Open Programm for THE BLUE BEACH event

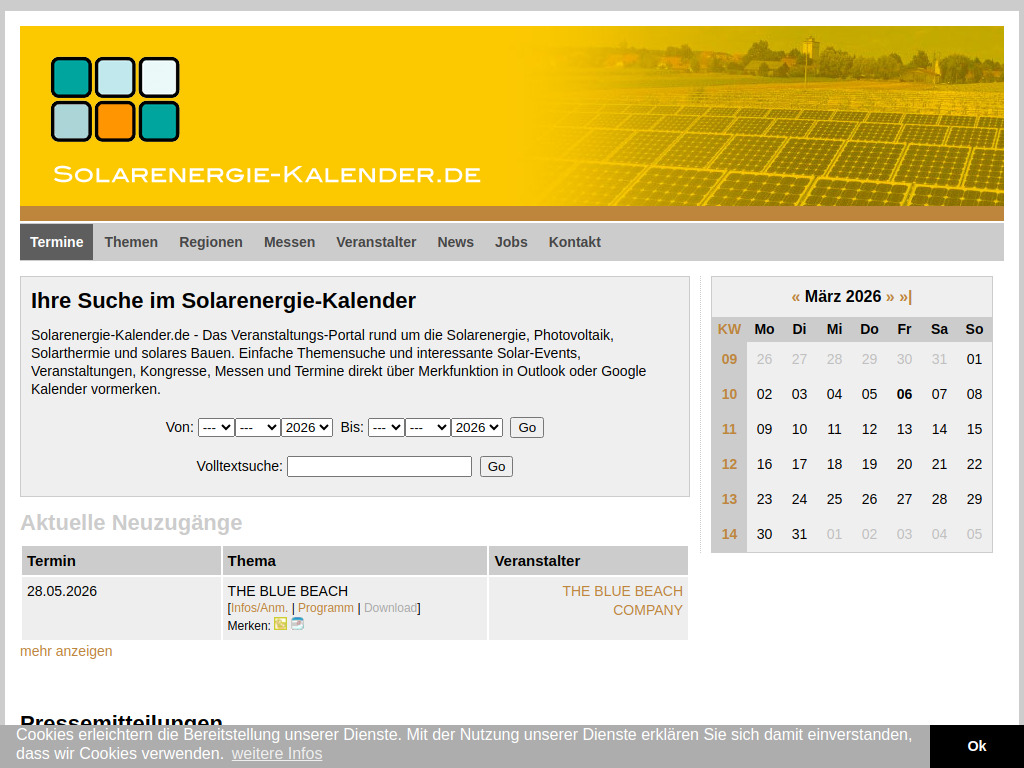tap(325, 607)
